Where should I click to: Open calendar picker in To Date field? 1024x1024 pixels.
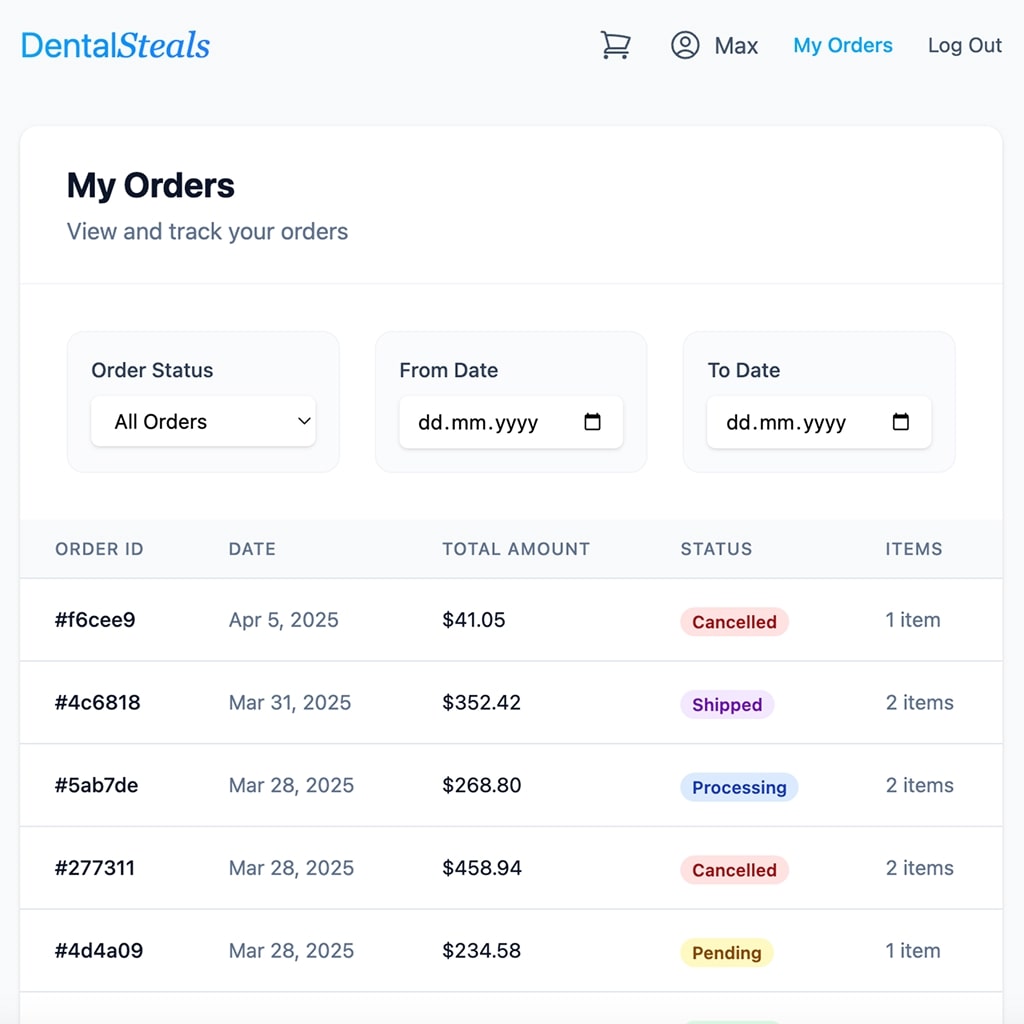(x=901, y=422)
